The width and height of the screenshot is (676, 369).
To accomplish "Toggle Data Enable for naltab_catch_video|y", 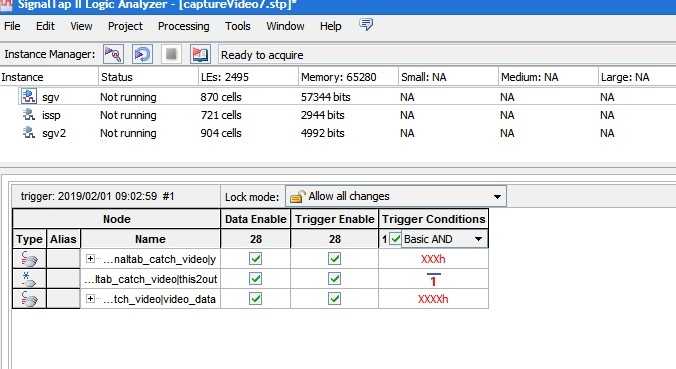I will pyautogui.click(x=256, y=259).
